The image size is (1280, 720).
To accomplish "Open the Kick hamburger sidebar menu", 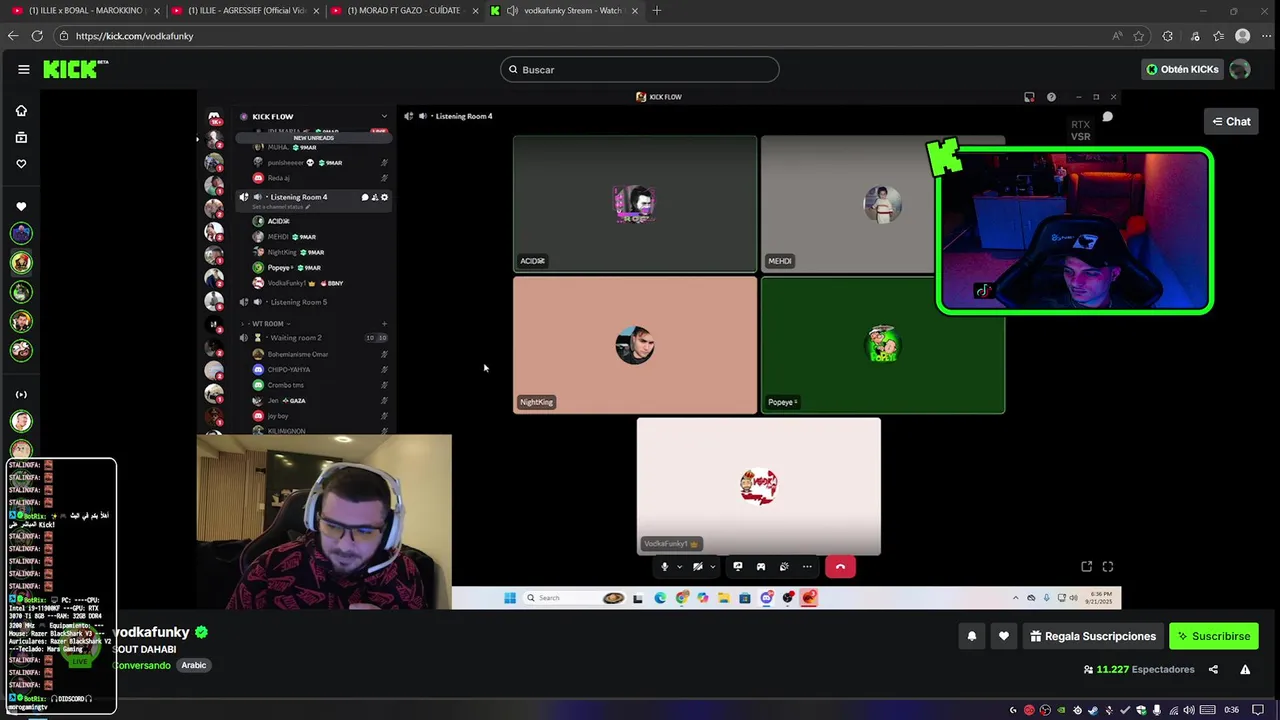I will [23, 69].
